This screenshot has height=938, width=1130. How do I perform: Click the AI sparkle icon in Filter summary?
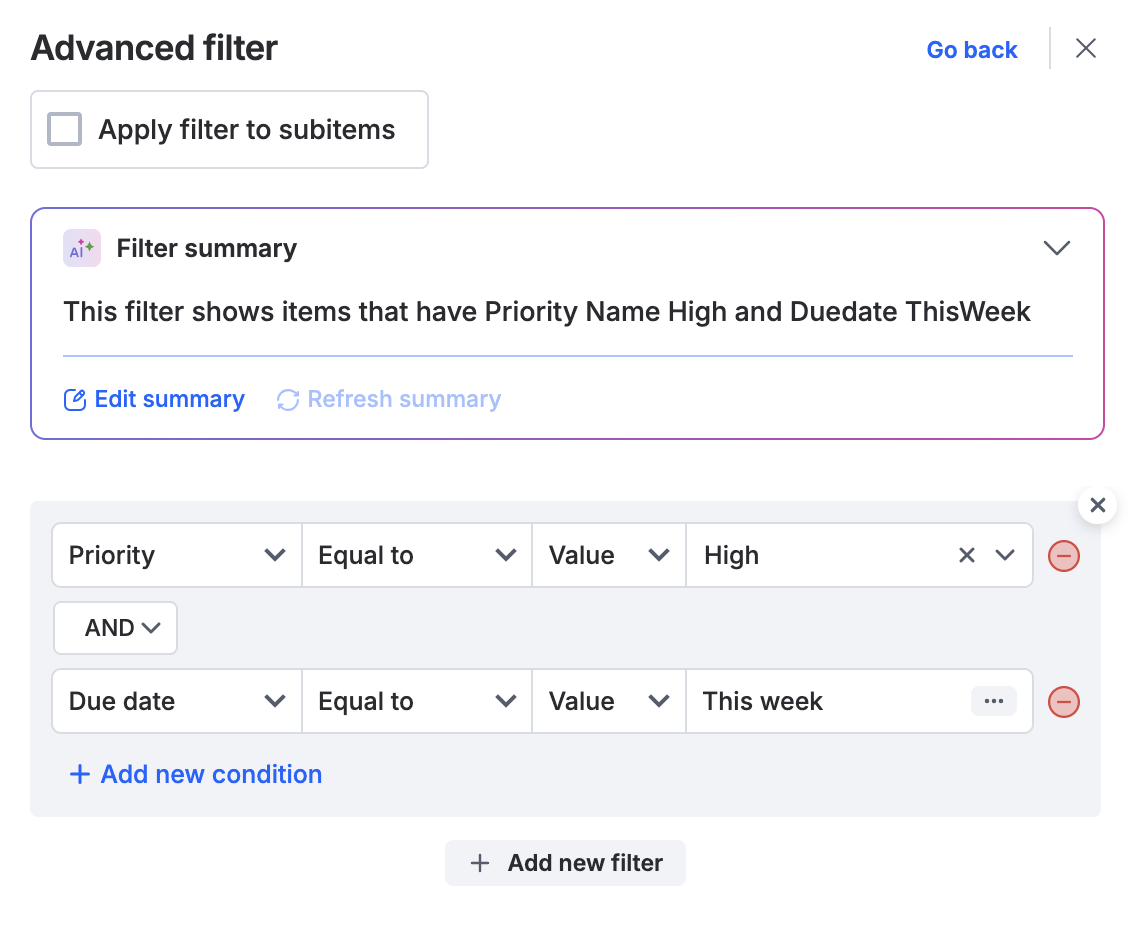pos(82,248)
